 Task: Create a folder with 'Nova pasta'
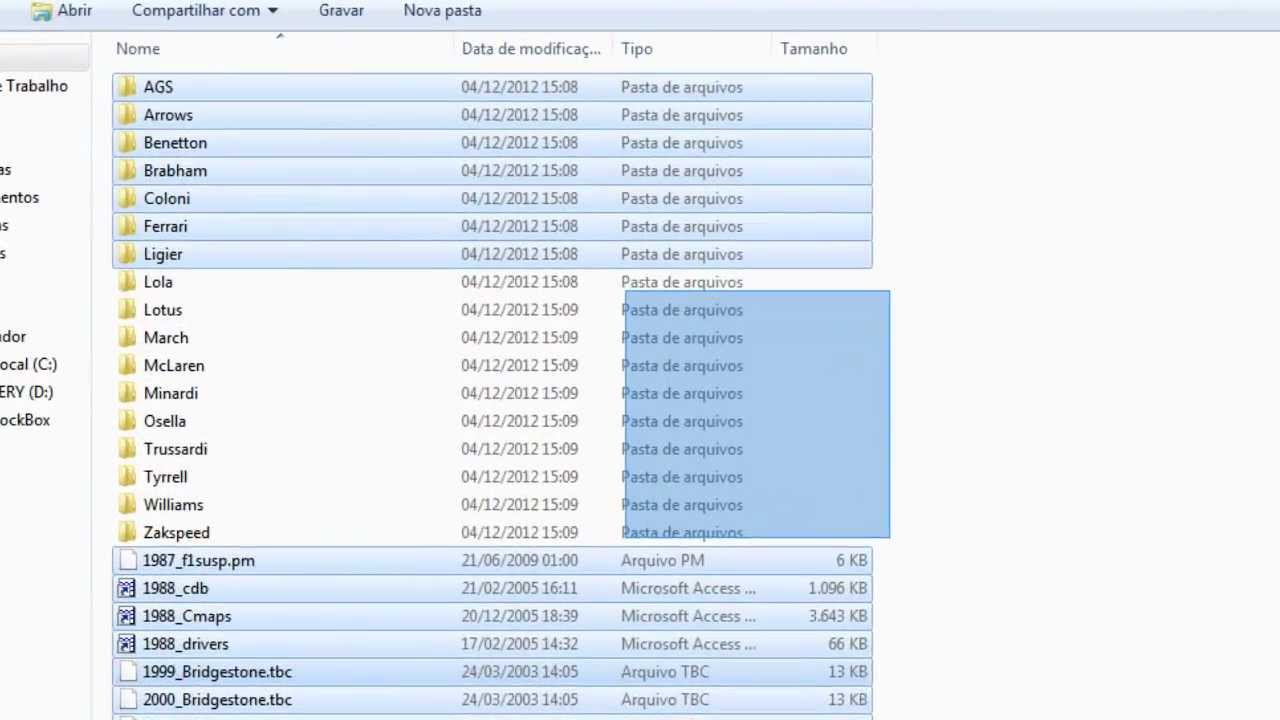tap(443, 10)
